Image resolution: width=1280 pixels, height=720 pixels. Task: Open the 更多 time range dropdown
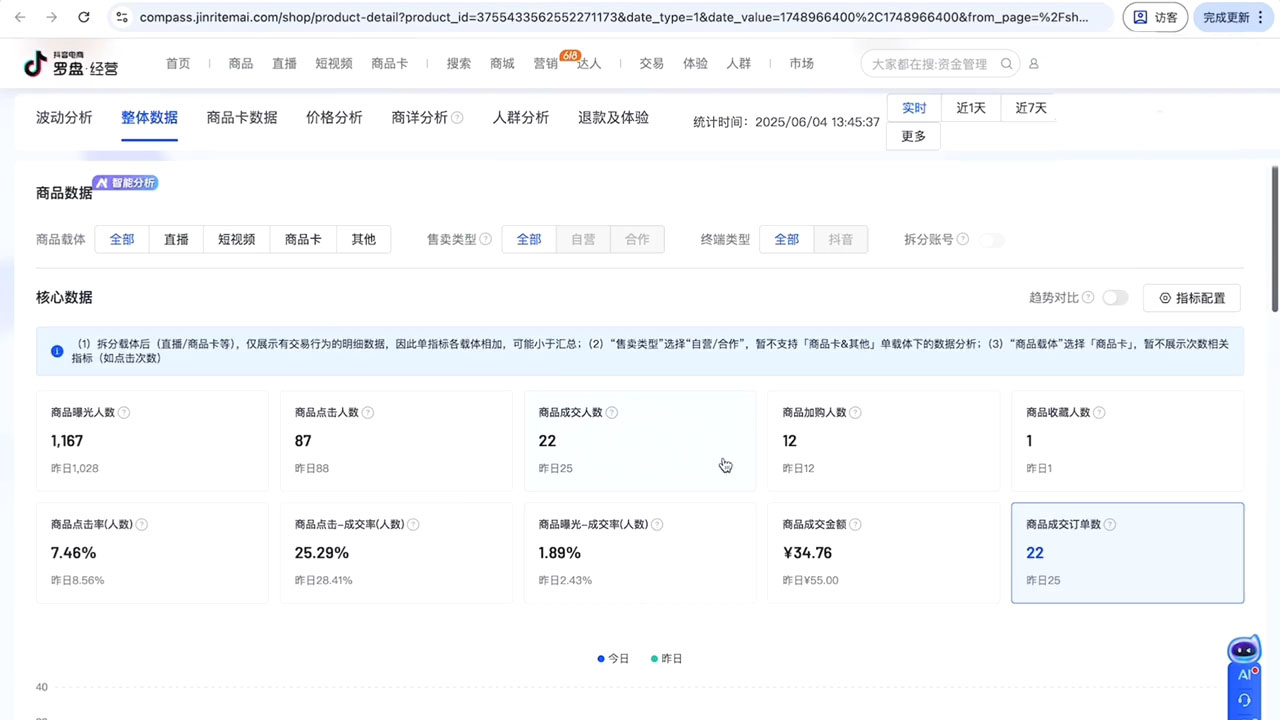[914, 136]
